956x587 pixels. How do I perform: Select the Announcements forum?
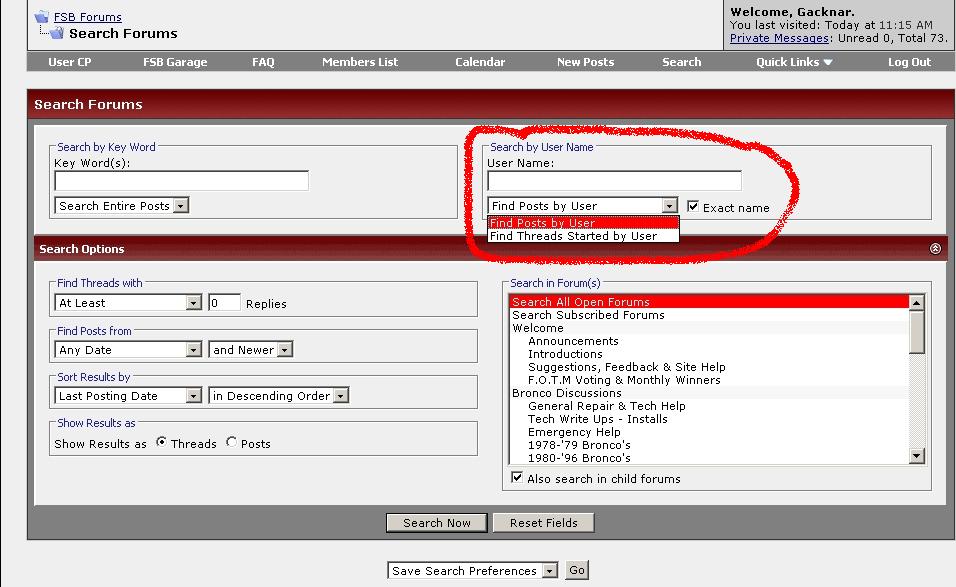pos(709,341)
